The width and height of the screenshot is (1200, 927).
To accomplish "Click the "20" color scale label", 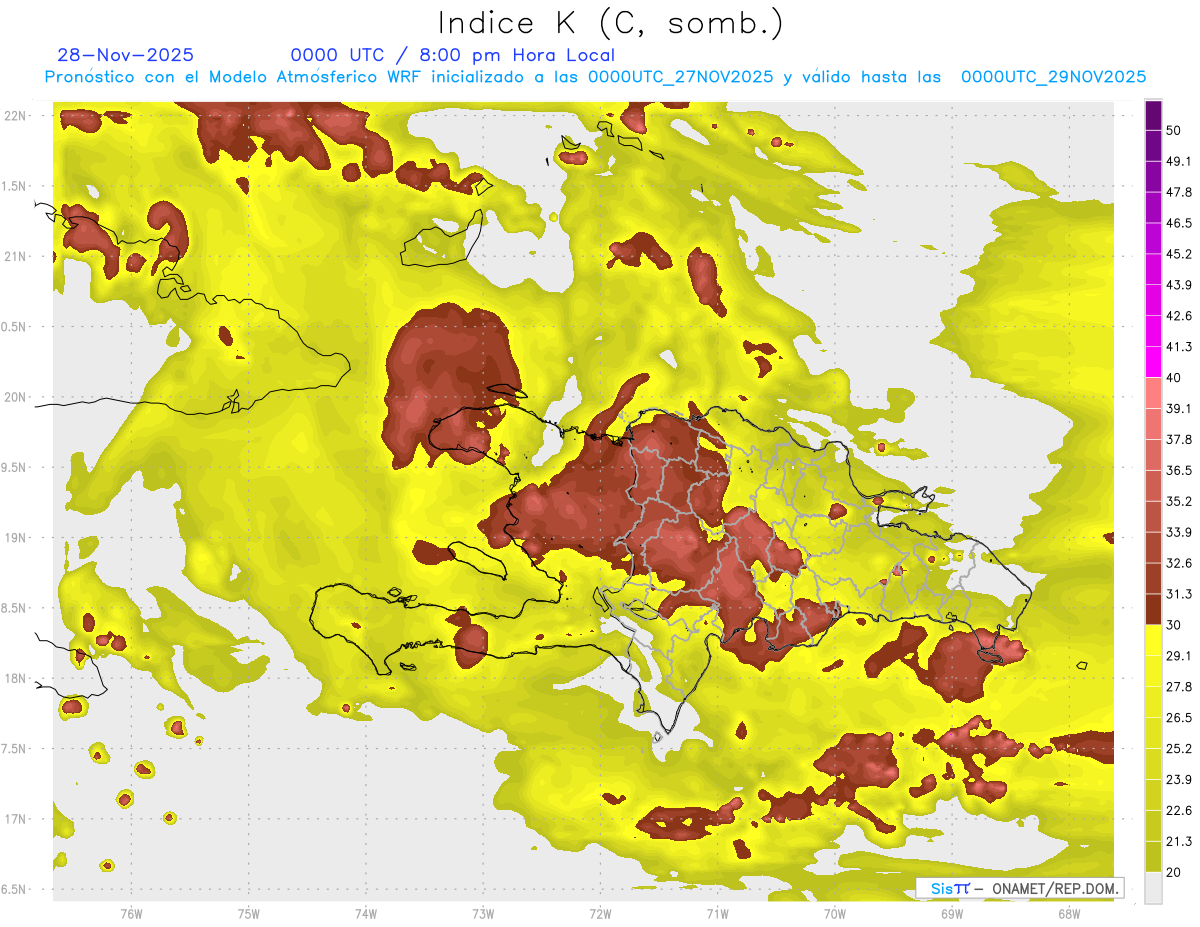I will [1175, 872].
